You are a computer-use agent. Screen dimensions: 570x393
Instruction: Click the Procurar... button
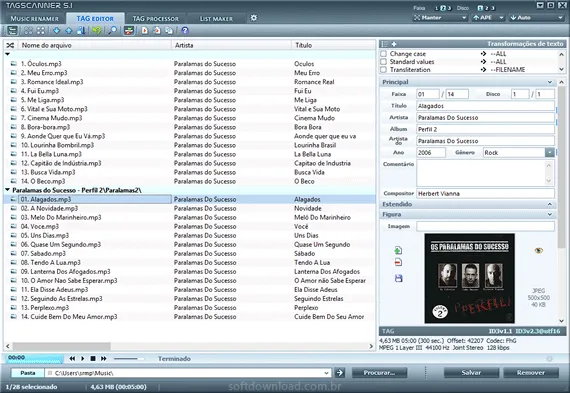379,373
